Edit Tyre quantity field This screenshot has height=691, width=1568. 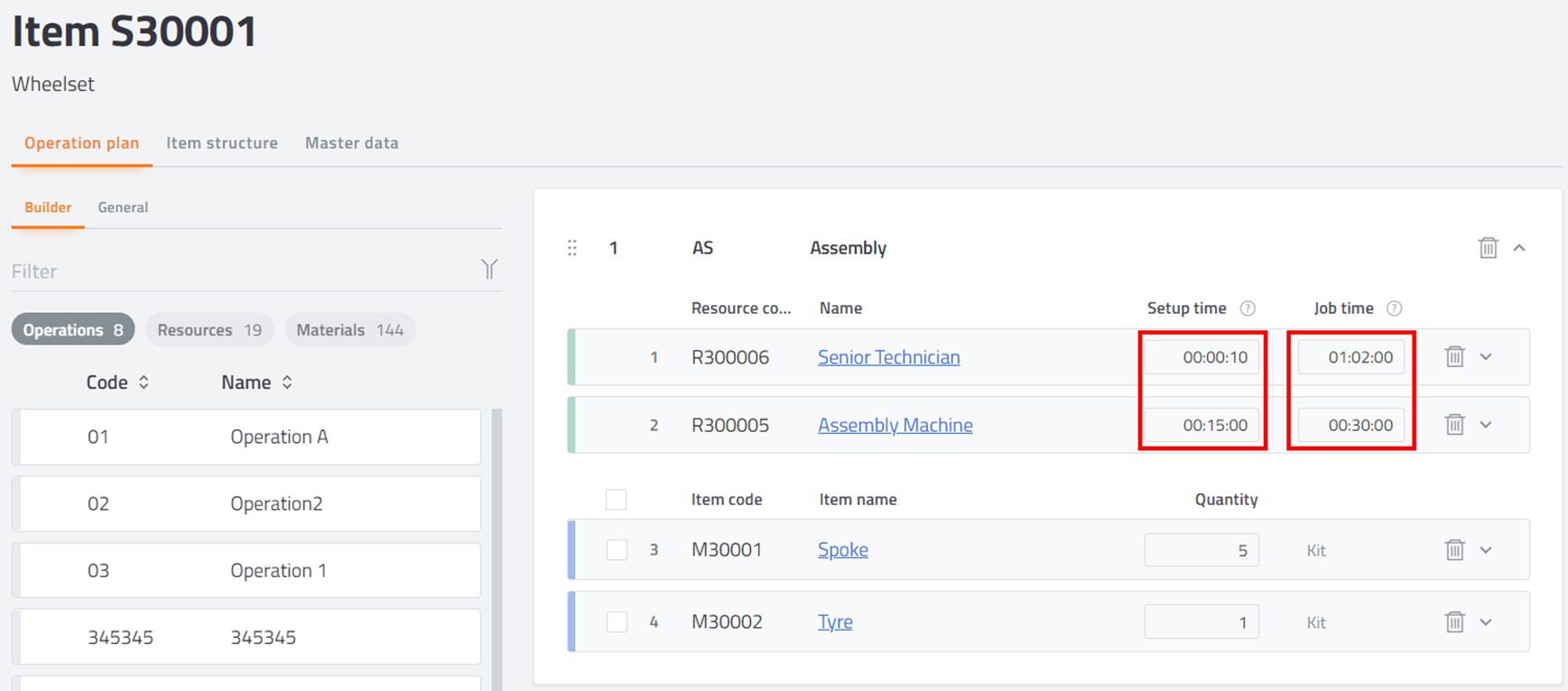click(1202, 622)
